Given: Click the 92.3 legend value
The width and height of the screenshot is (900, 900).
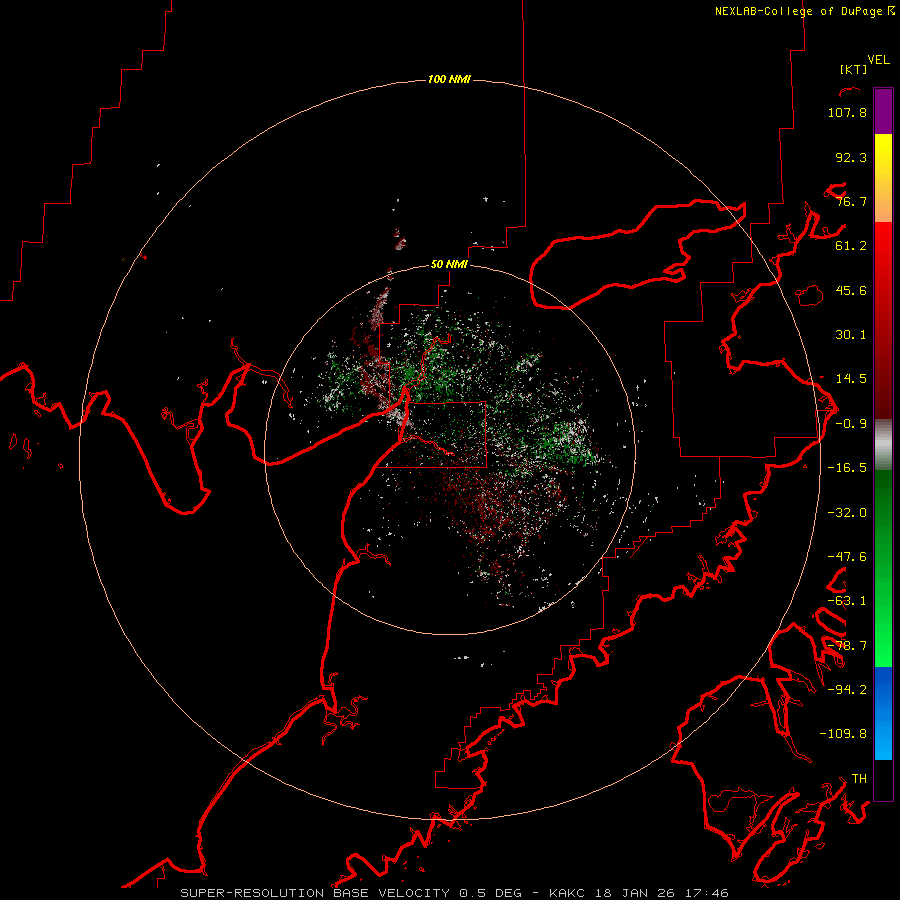Looking at the screenshot, I should (851, 157).
